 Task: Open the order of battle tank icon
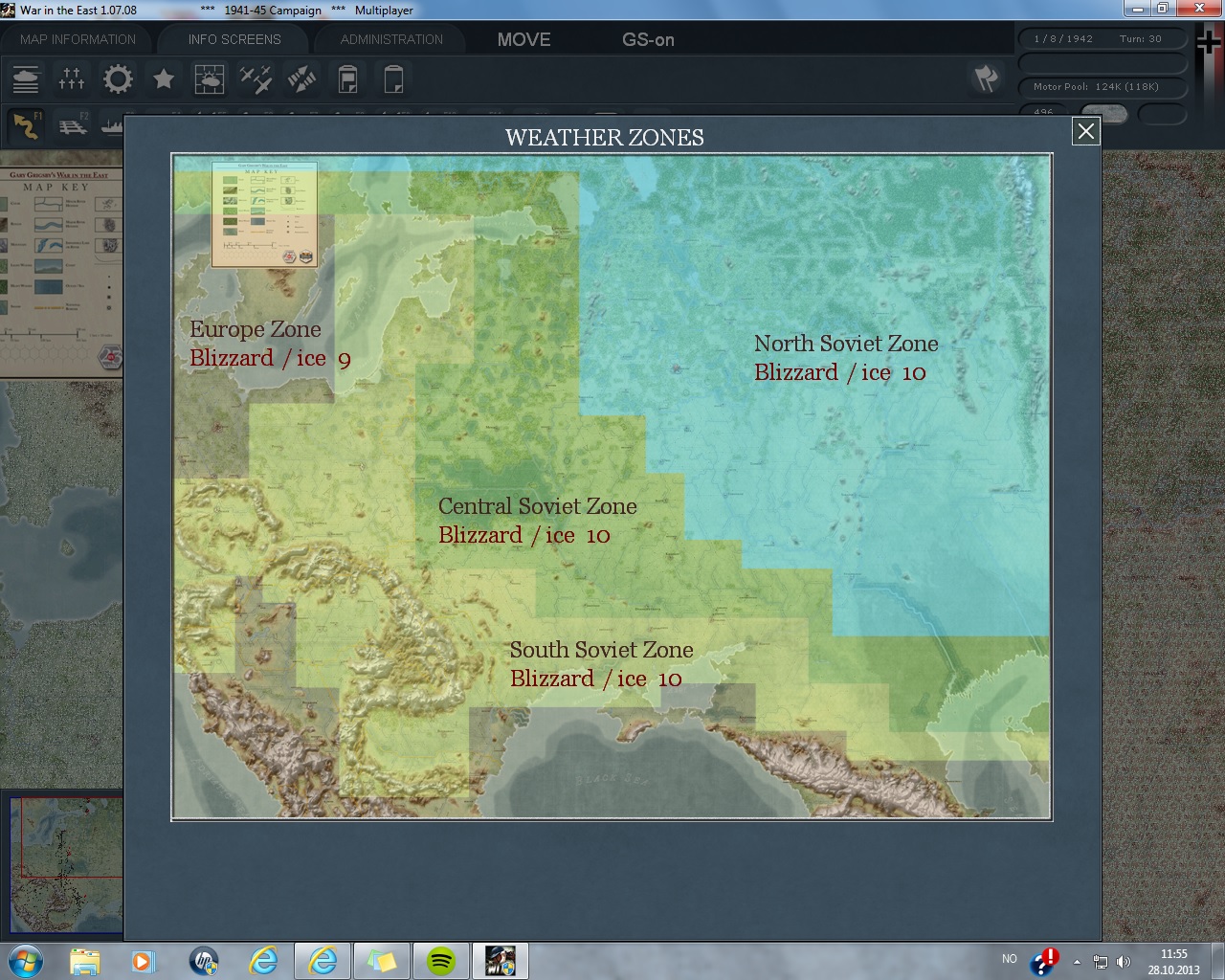26,79
